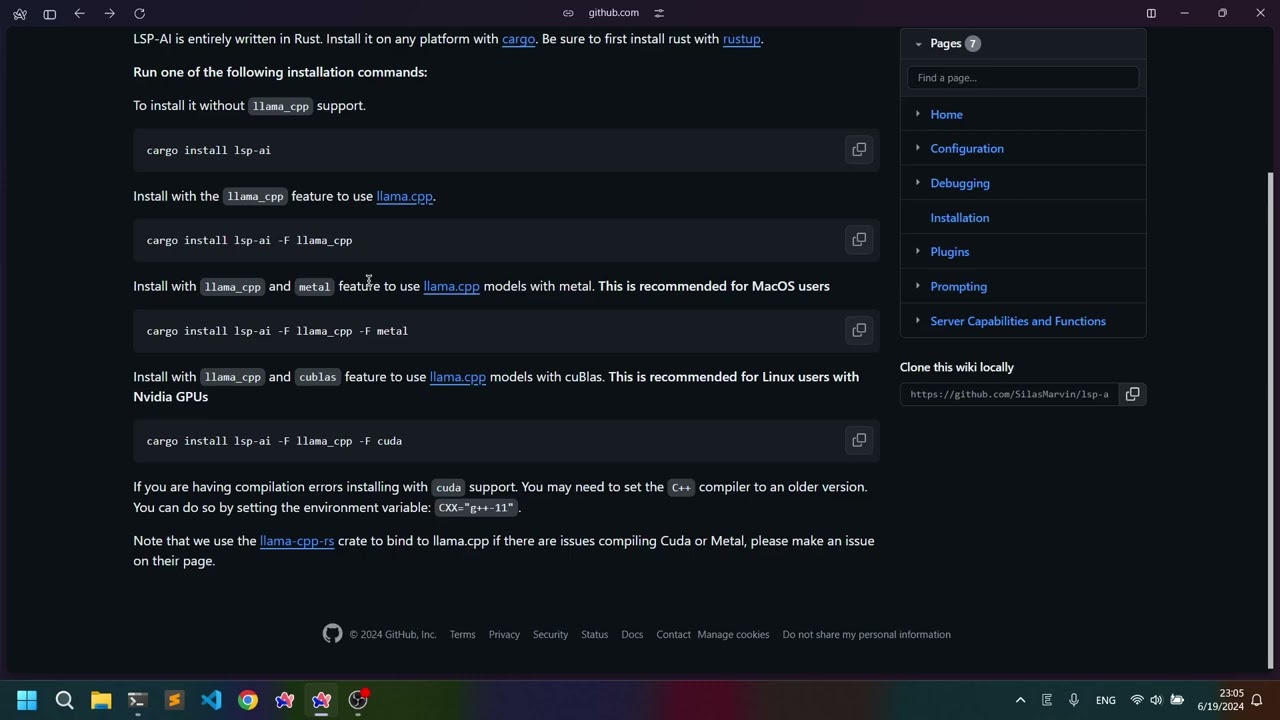Viewport: 1280px width, 720px height.
Task: Expand the Prompting page entry
Action: tap(917, 286)
